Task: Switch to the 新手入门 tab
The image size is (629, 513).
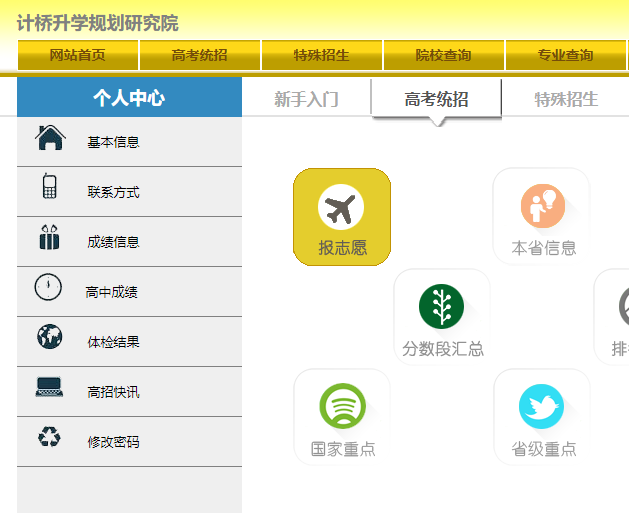Action: point(306,99)
